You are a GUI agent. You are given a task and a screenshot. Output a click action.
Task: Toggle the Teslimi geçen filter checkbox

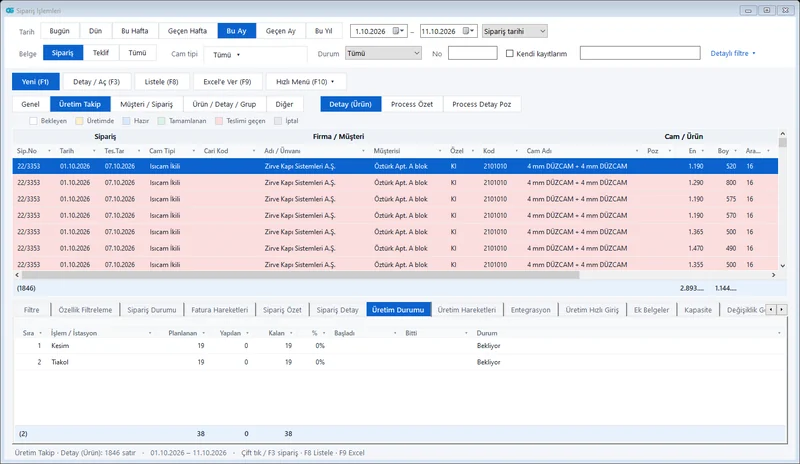pyautogui.click(x=219, y=121)
